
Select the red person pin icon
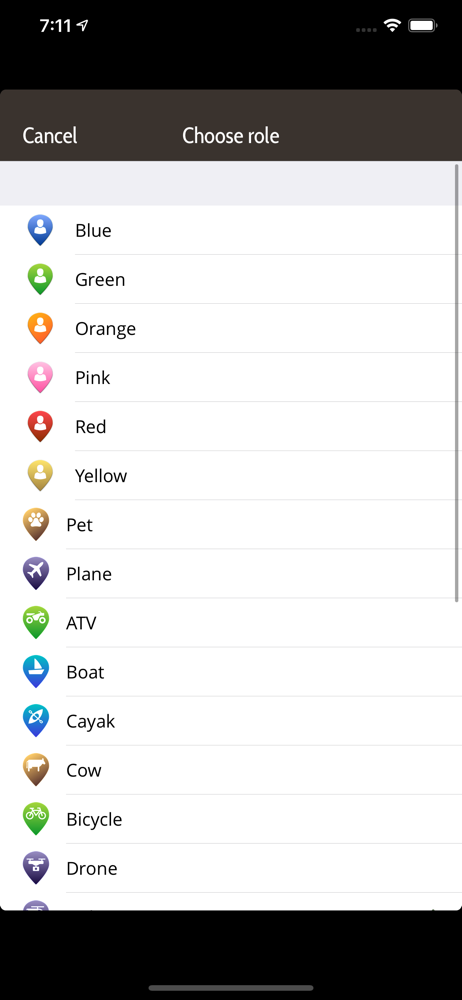pyautogui.click(x=40, y=427)
